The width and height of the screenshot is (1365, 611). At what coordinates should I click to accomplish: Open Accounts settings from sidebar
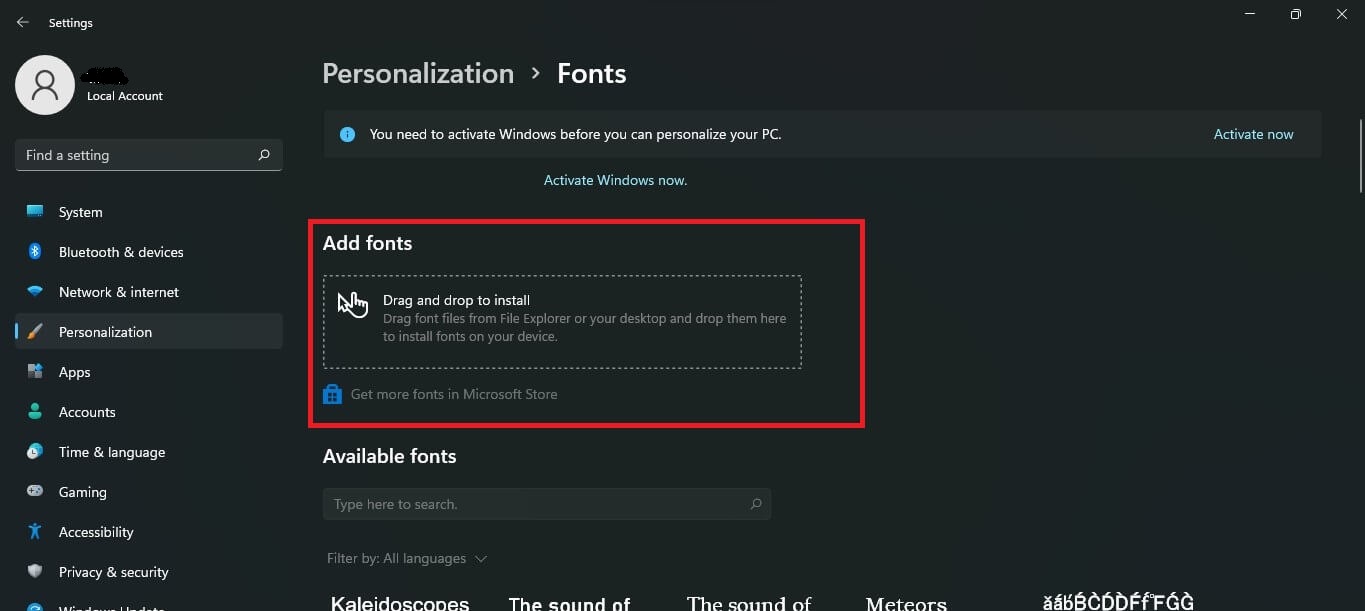pos(34,411)
